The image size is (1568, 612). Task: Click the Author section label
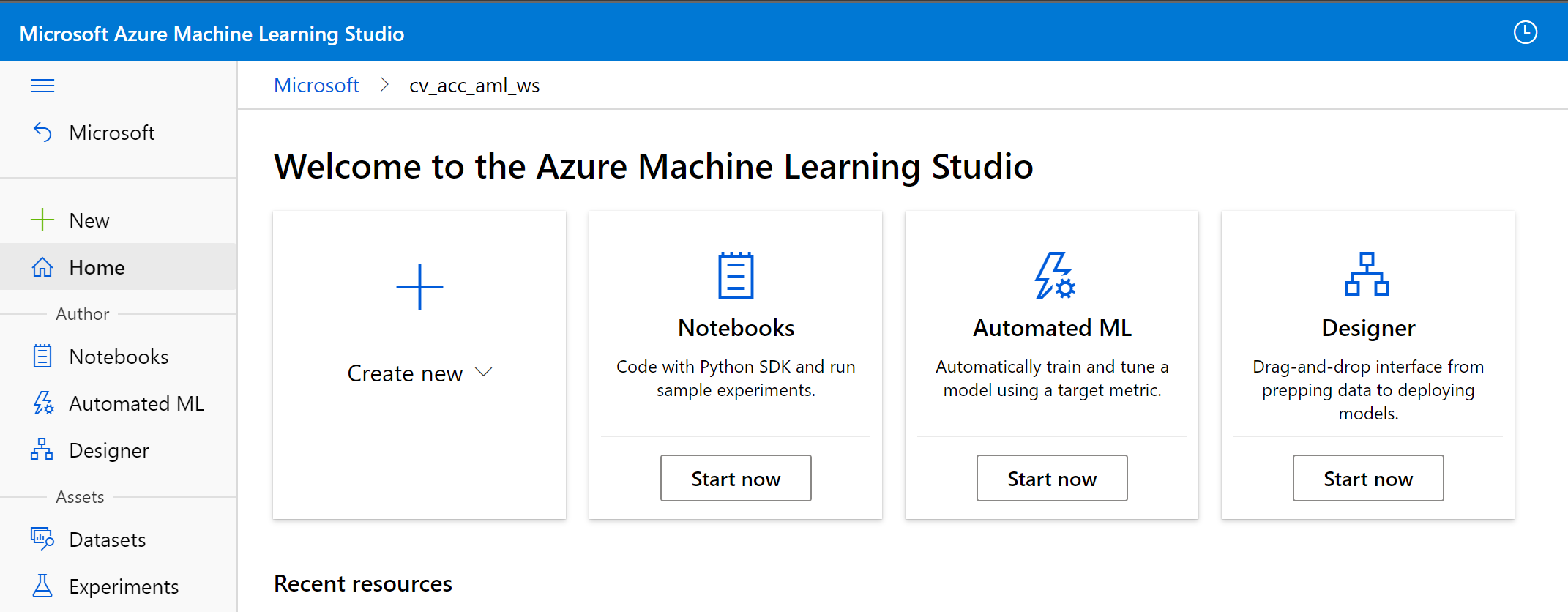[83, 314]
